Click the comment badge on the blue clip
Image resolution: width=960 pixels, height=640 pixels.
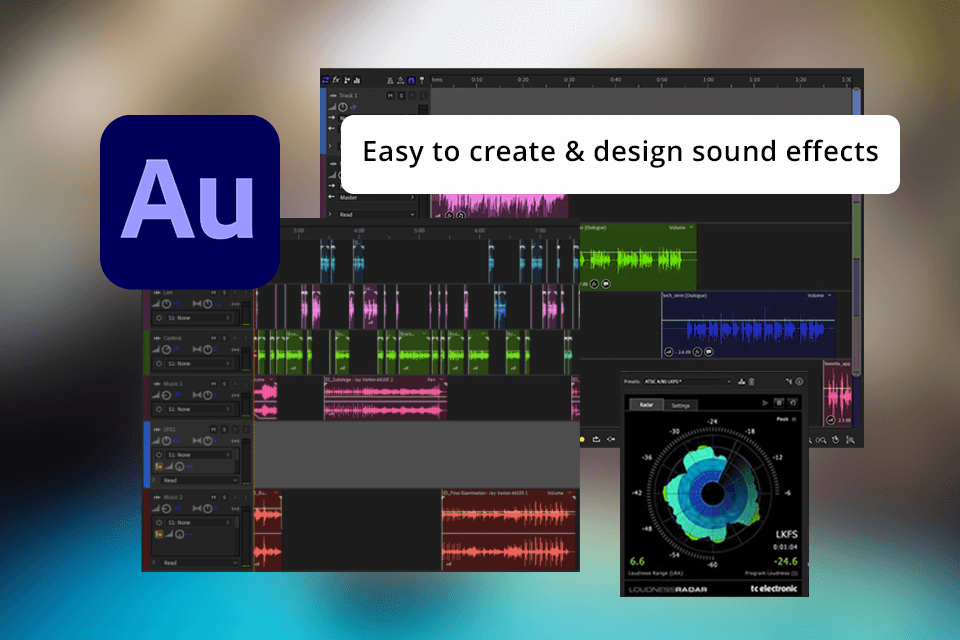[709, 352]
